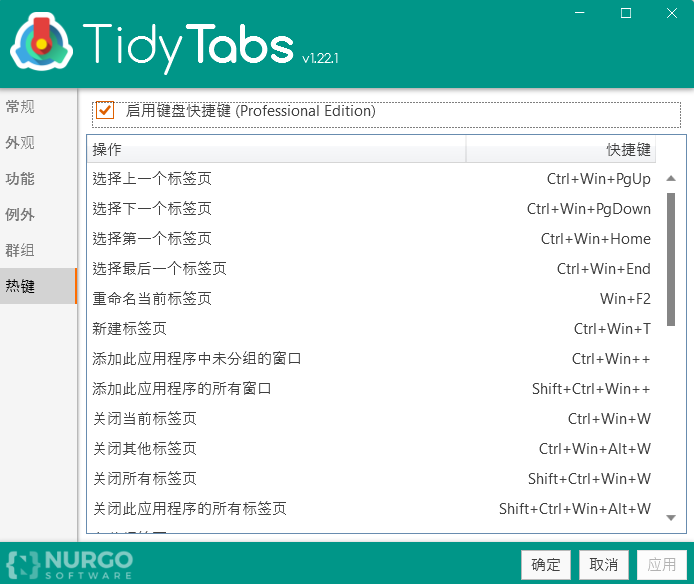Open the 例外 tab

[39, 214]
